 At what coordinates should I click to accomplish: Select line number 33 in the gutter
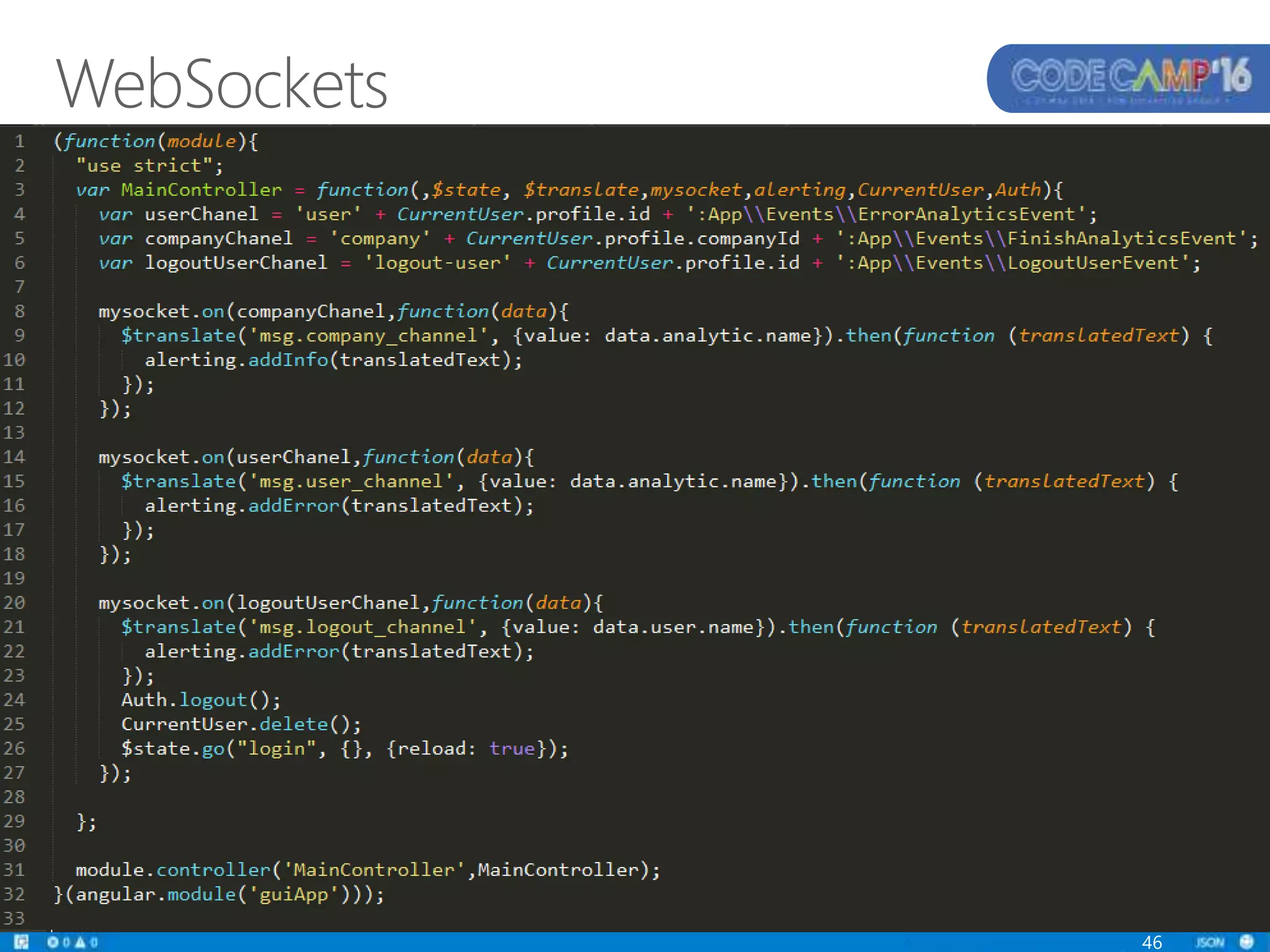(14, 919)
